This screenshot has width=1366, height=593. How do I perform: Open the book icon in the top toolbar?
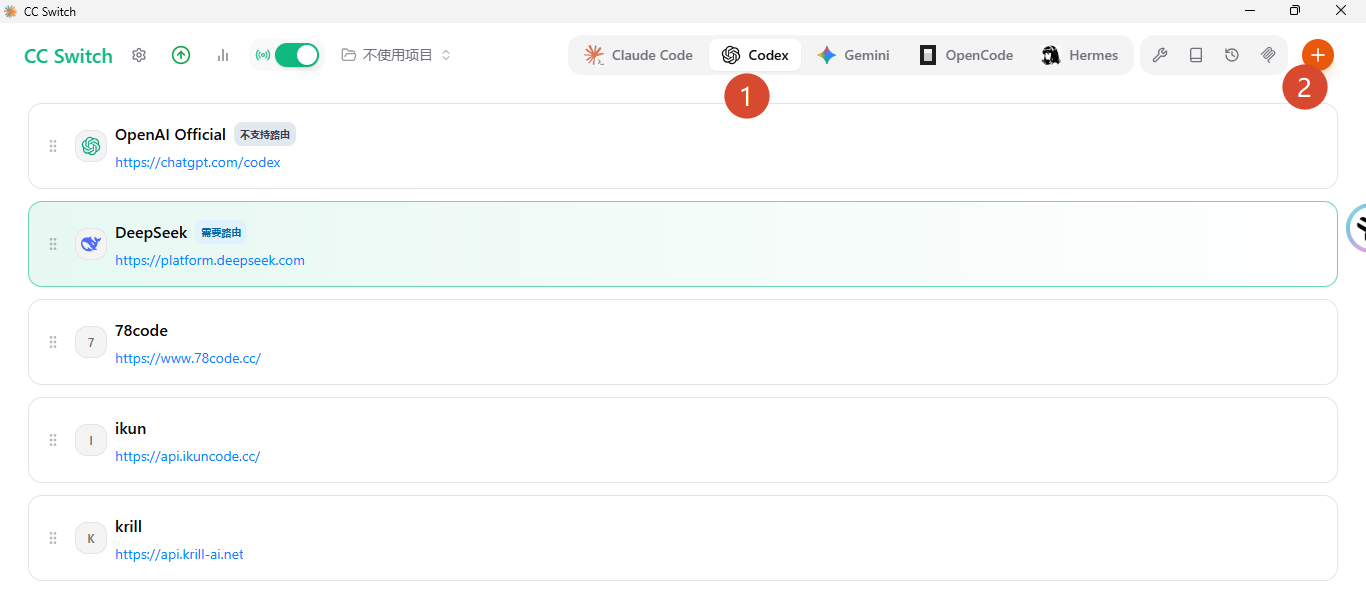click(1196, 55)
